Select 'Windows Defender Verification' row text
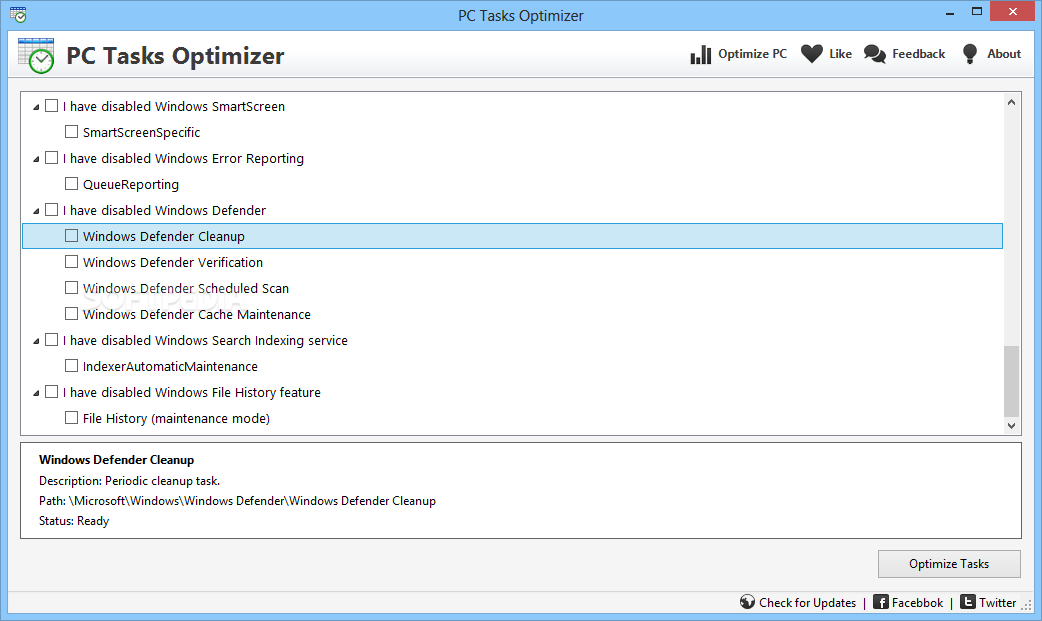Image resolution: width=1042 pixels, height=621 pixels. (x=173, y=262)
